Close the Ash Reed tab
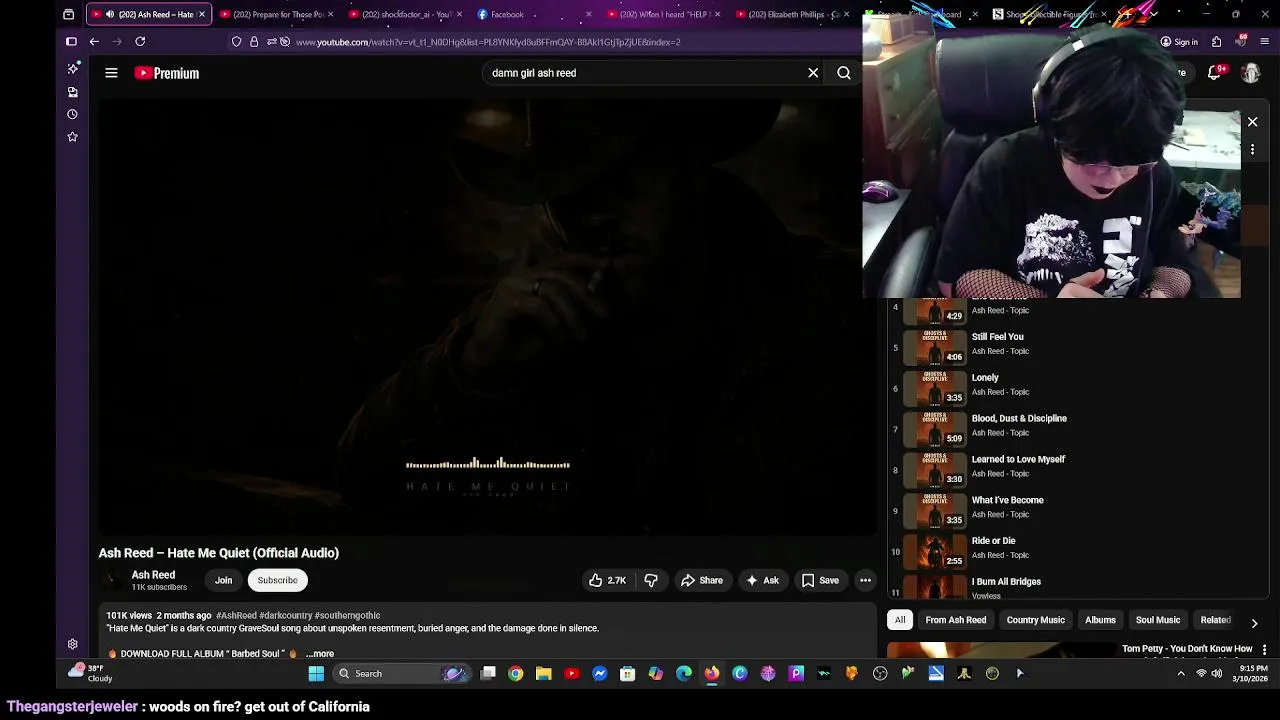This screenshot has height=720, width=1280. 202,14
